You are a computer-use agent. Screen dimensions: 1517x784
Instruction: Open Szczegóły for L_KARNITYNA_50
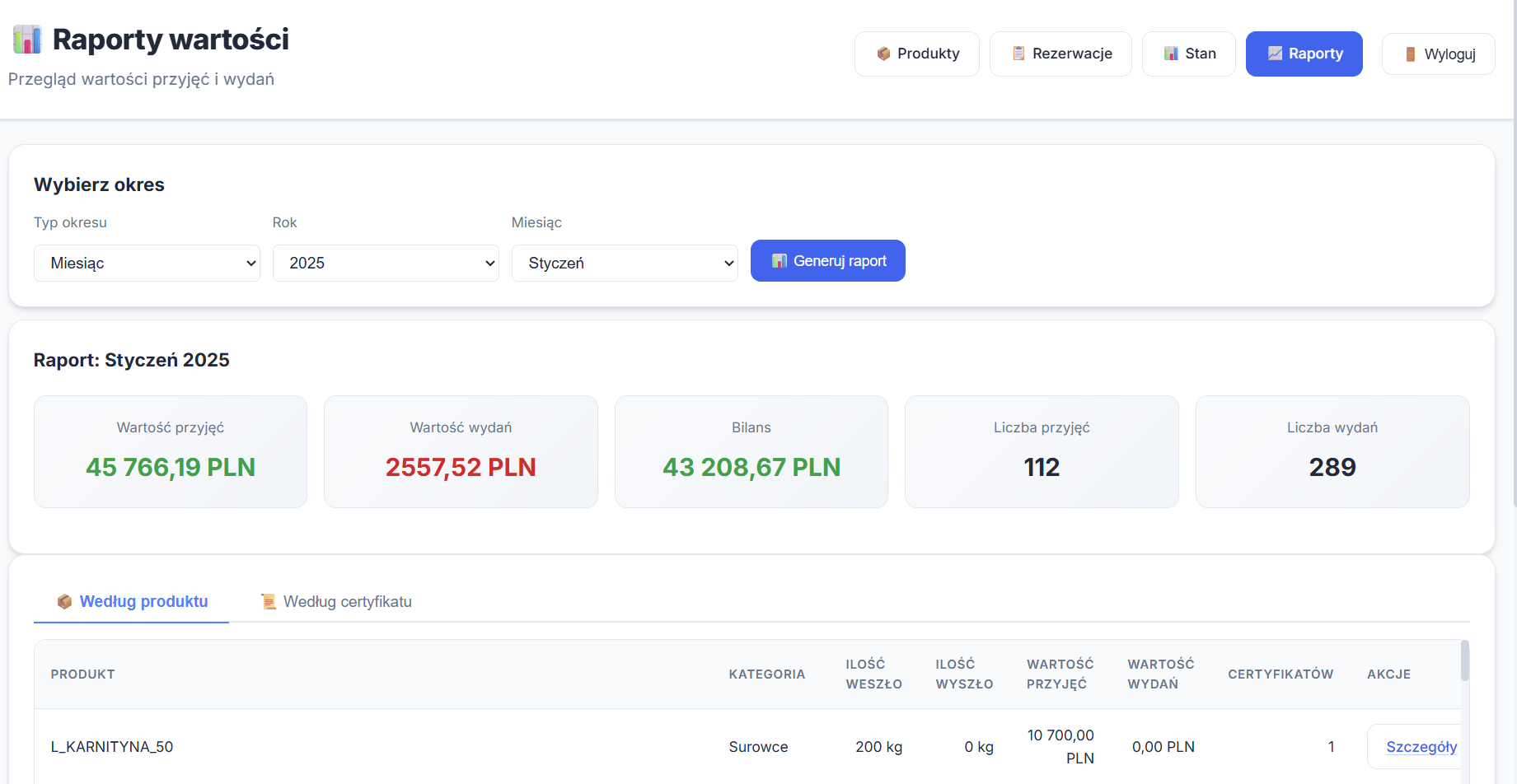click(x=1421, y=747)
